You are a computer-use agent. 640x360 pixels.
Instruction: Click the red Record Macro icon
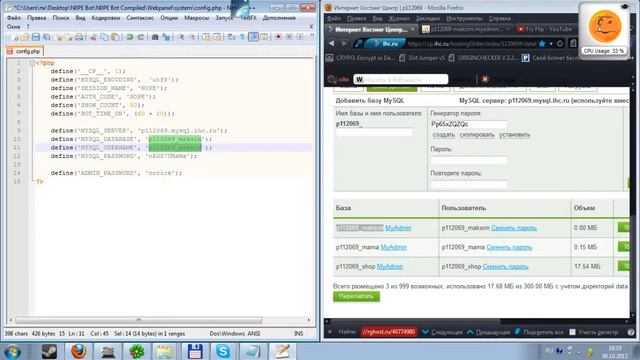pyautogui.click(x=278, y=37)
